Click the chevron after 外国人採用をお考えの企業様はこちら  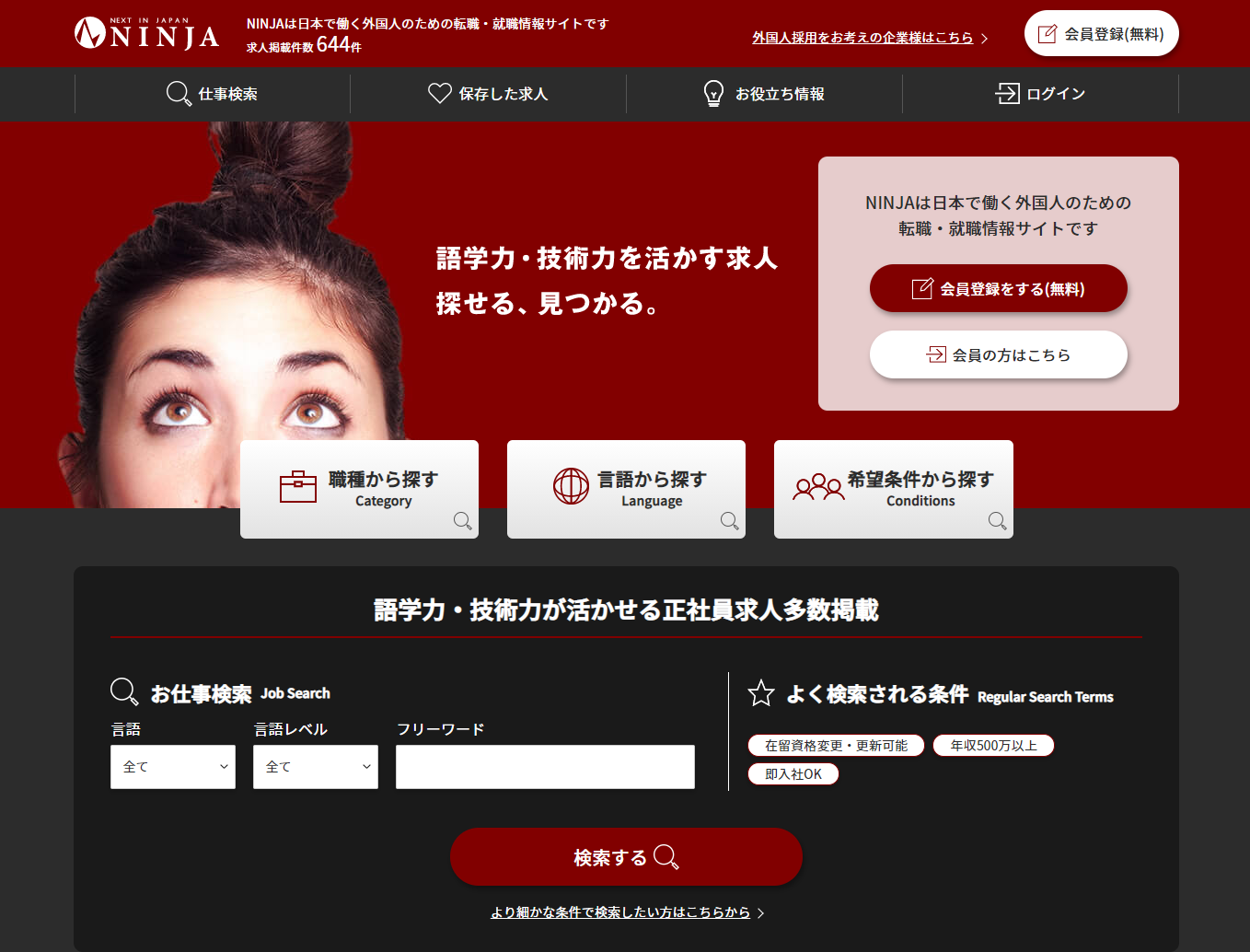tap(985, 39)
